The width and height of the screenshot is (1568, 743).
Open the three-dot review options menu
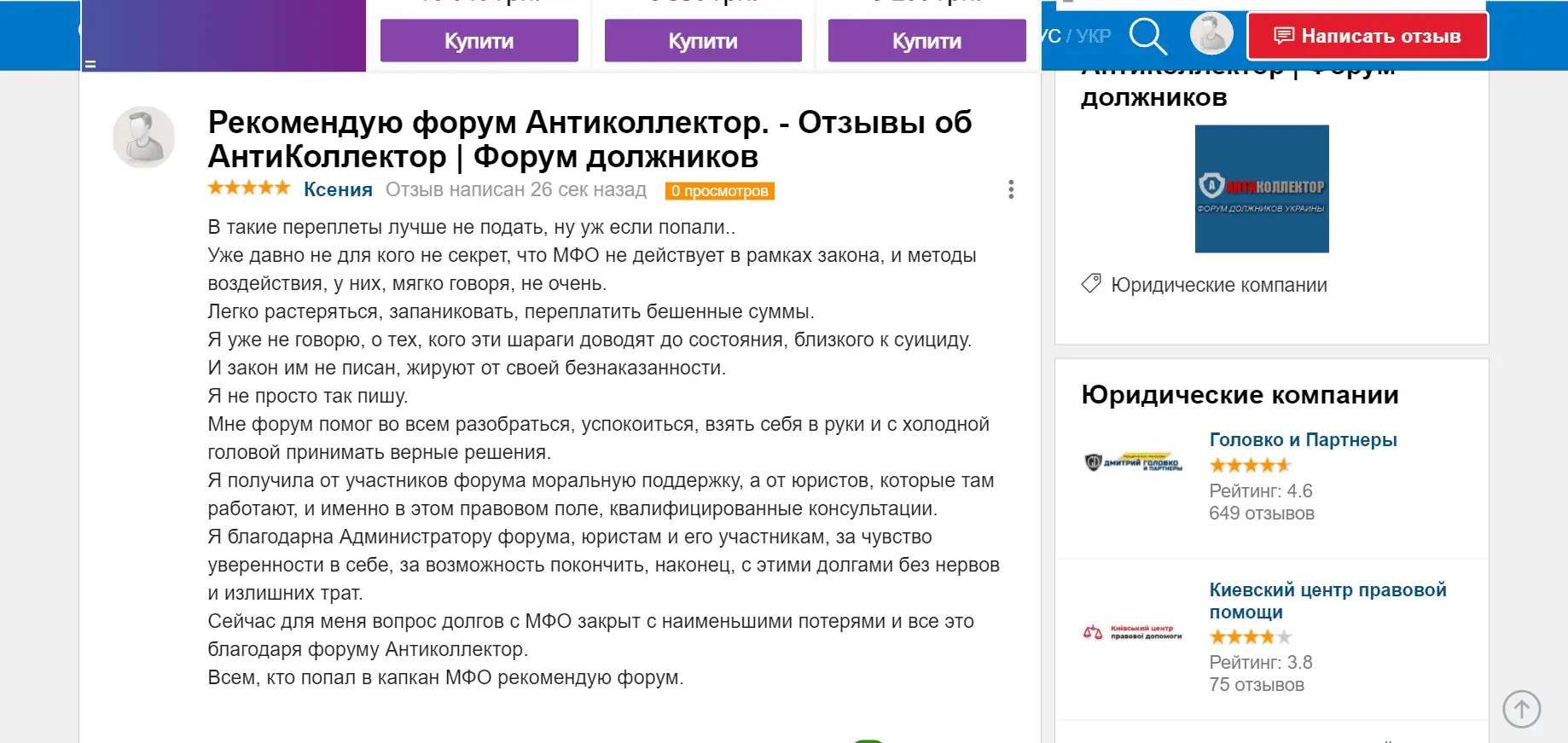1011,189
